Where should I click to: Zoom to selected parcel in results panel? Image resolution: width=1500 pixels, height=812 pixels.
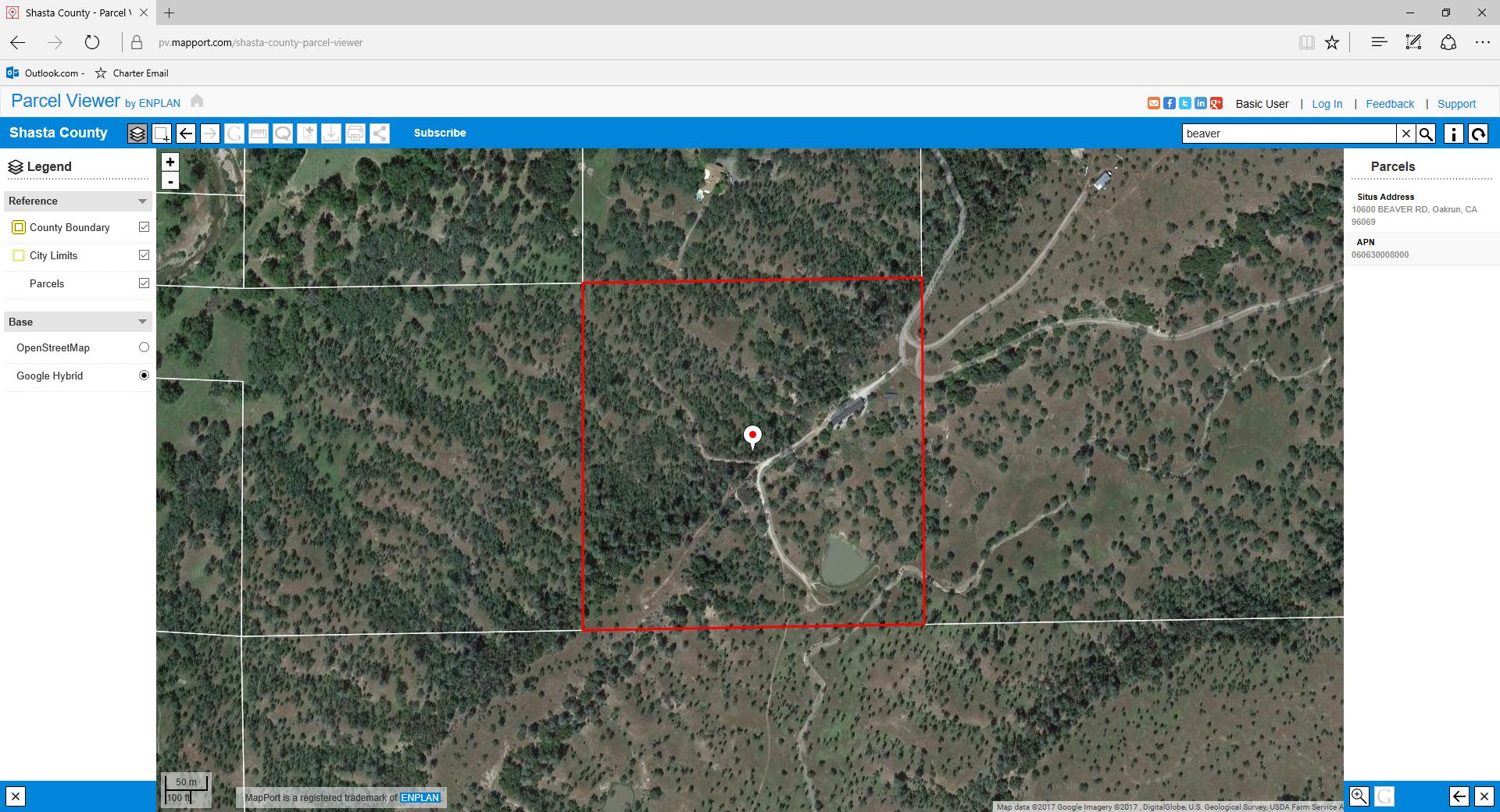[x=1359, y=796]
